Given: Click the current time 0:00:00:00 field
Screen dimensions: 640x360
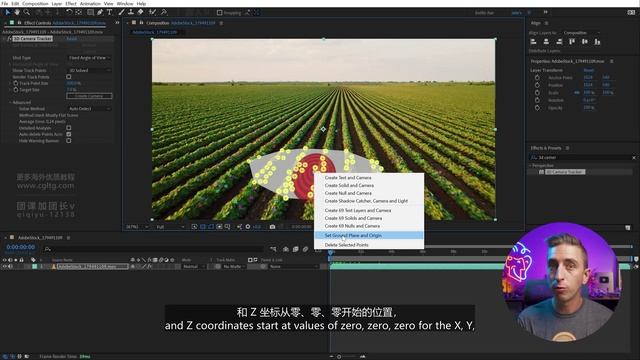Looking at the screenshot, I should tap(20, 247).
